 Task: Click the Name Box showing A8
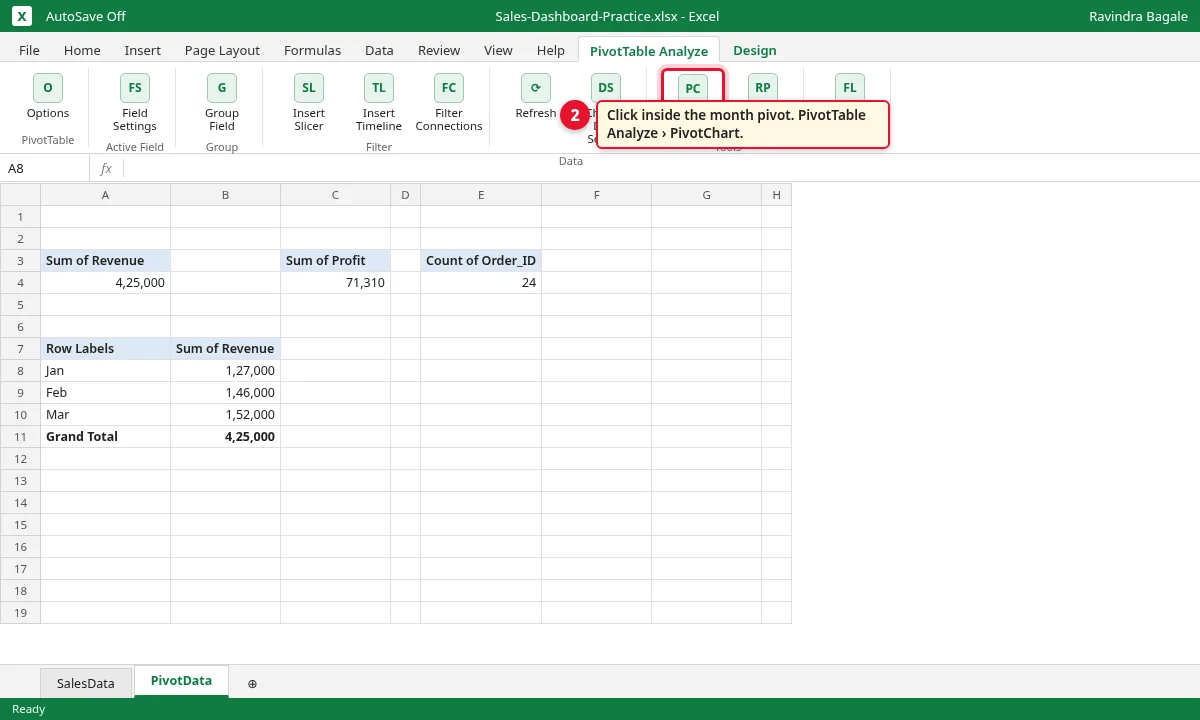coord(45,169)
